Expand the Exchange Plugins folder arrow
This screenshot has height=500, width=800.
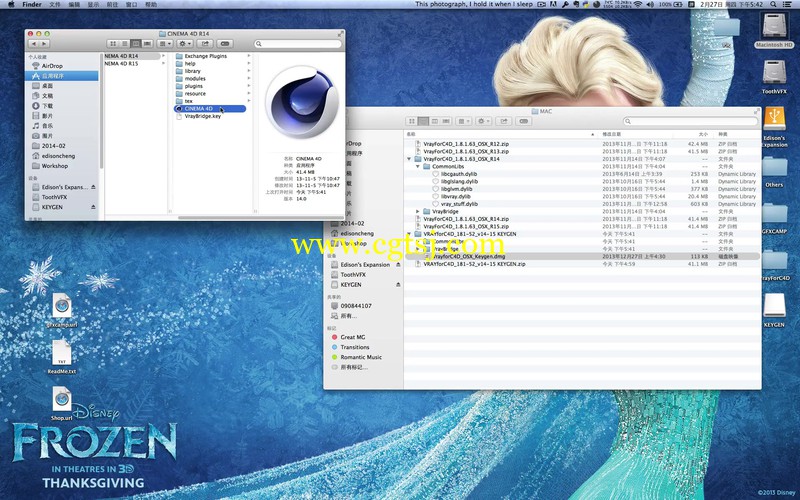click(x=249, y=56)
